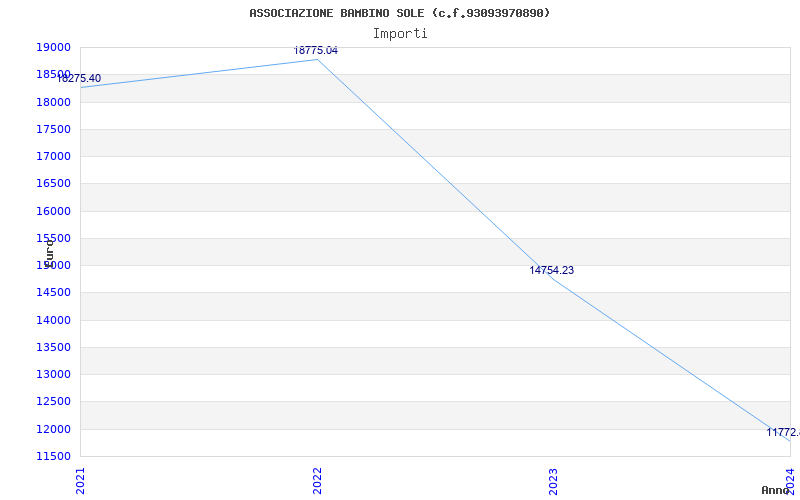
Task: Click the 11500 y-axis tick label
Action: [53, 456]
